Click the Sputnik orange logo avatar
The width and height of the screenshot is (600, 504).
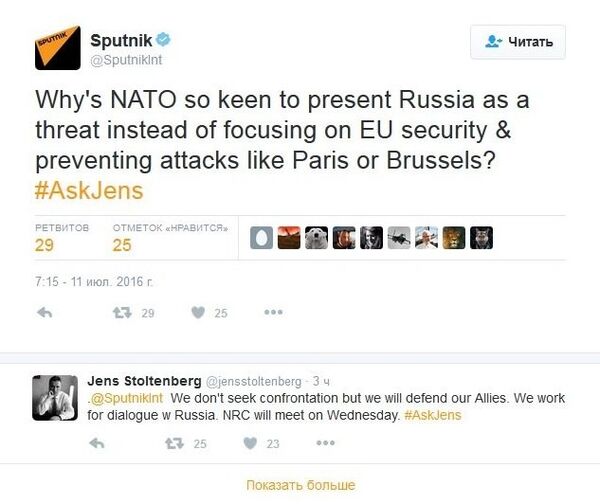click(x=58, y=48)
